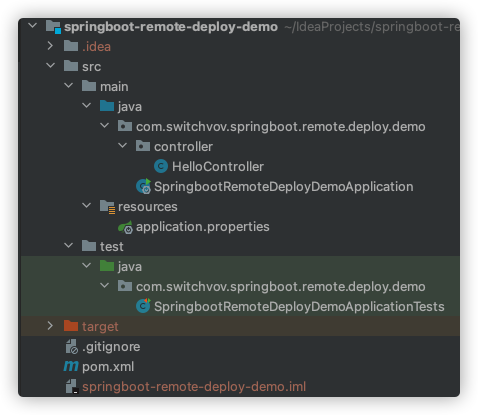Select com.switchvov.springboot.remote.deploy.demo under test

click(281, 287)
